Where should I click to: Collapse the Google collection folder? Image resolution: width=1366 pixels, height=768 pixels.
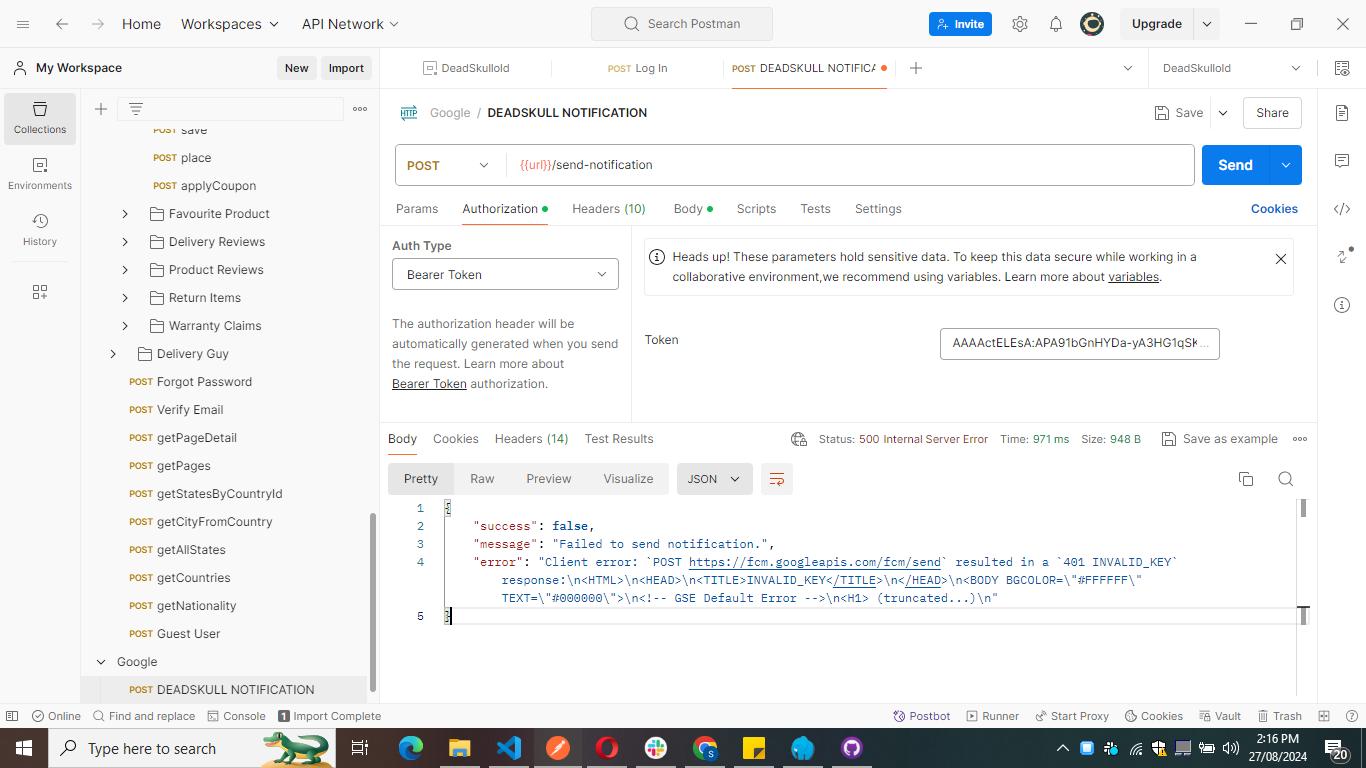click(101, 662)
